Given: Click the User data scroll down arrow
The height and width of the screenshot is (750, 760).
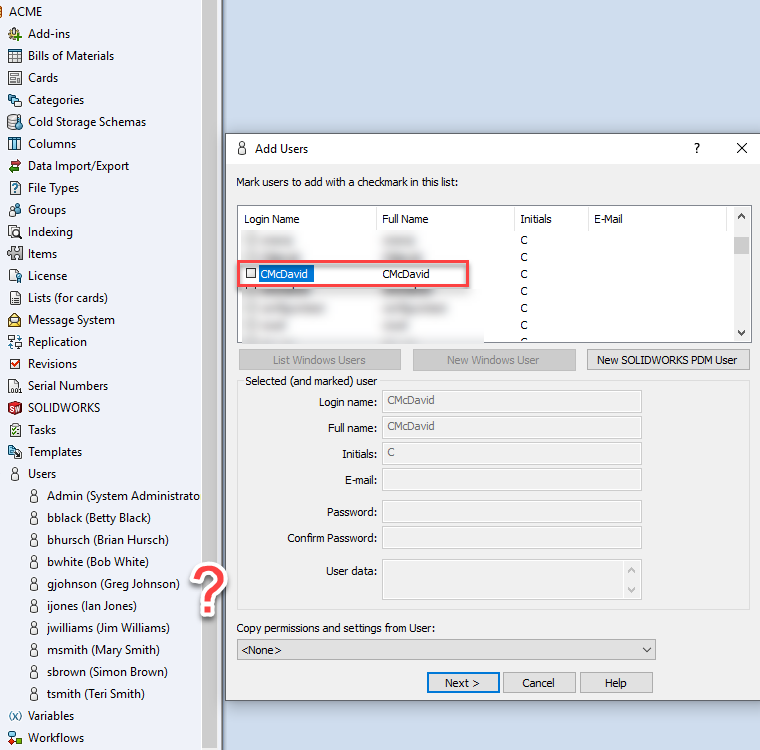Looking at the screenshot, I should click(x=631, y=590).
